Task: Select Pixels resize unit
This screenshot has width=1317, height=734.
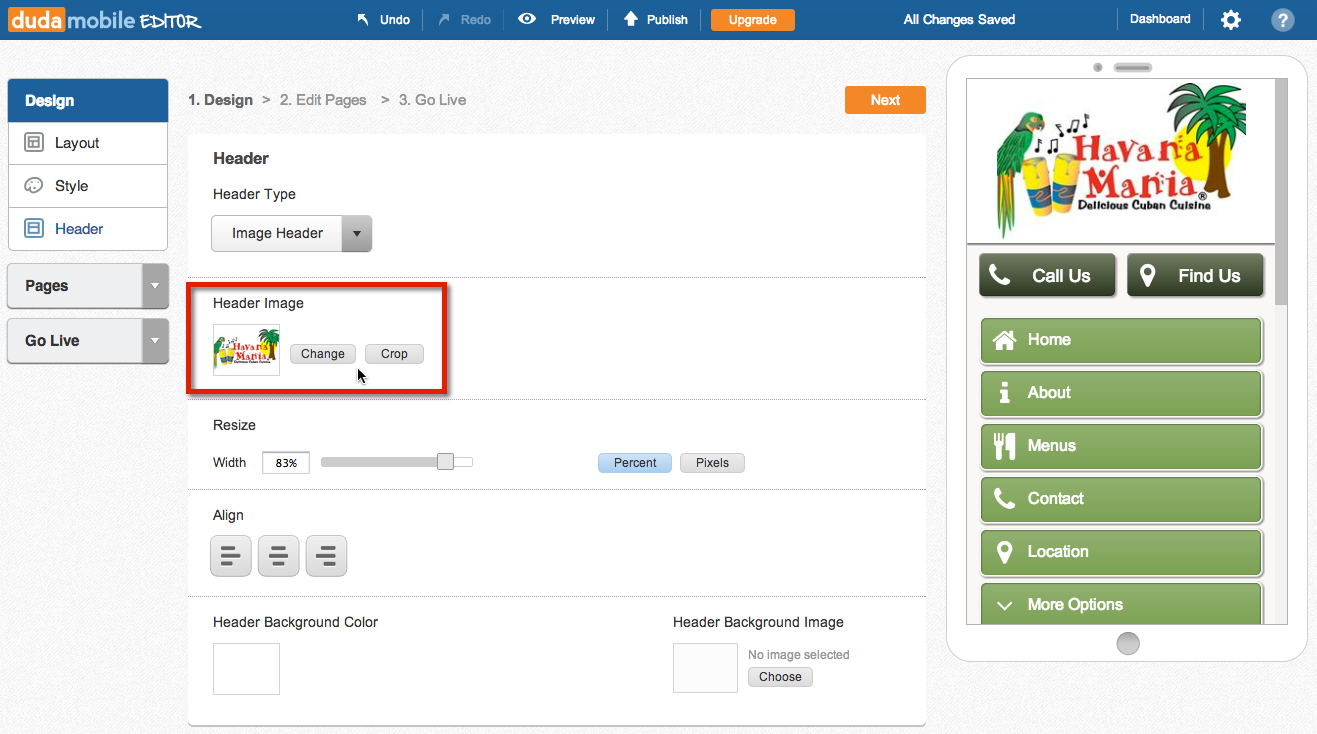Action: click(x=712, y=463)
